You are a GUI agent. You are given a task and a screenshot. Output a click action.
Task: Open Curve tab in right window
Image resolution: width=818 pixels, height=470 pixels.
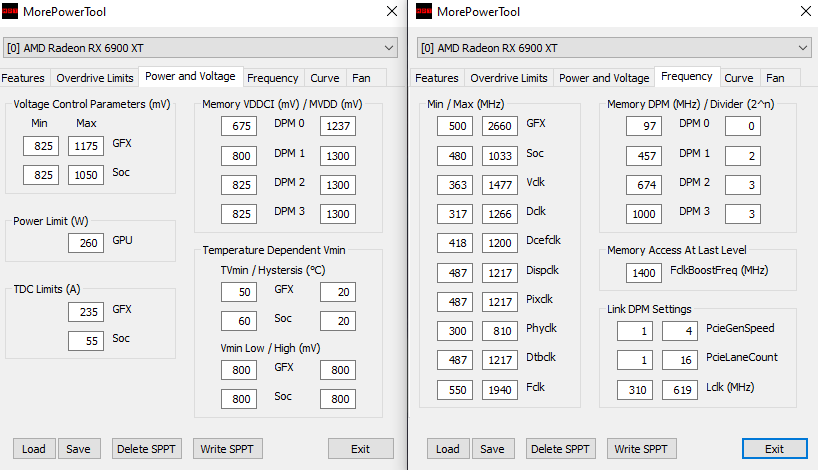tap(739, 78)
